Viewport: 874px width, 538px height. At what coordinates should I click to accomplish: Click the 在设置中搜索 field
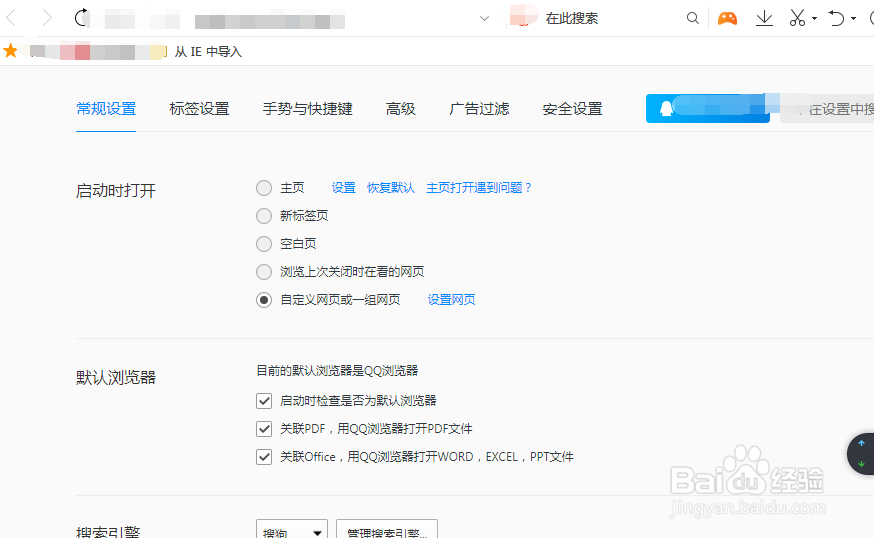click(827, 109)
